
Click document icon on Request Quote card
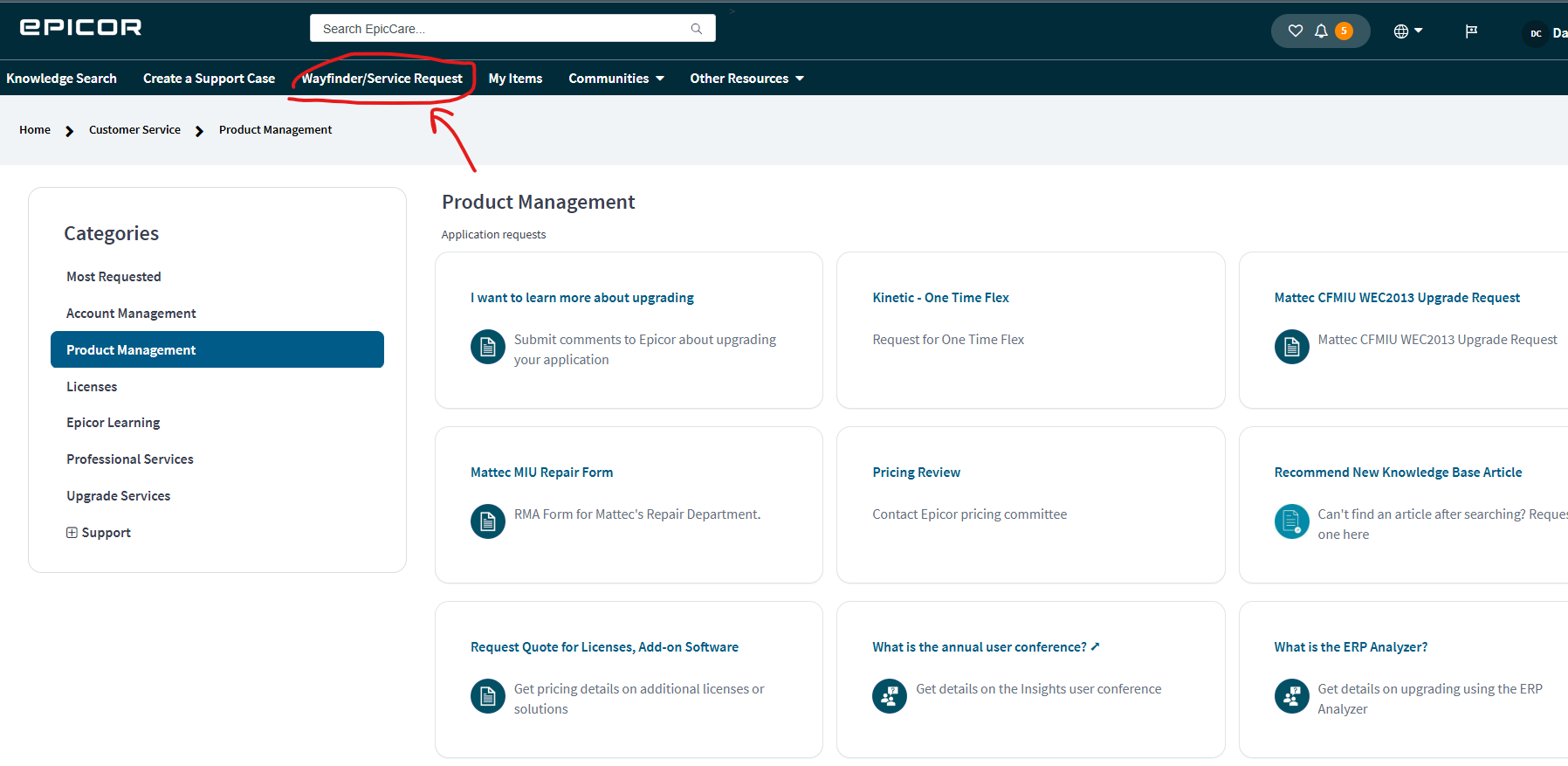tap(488, 696)
